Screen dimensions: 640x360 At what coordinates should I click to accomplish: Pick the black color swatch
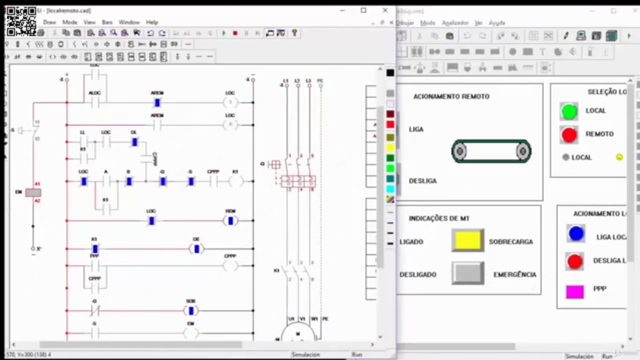click(x=390, y=73)
